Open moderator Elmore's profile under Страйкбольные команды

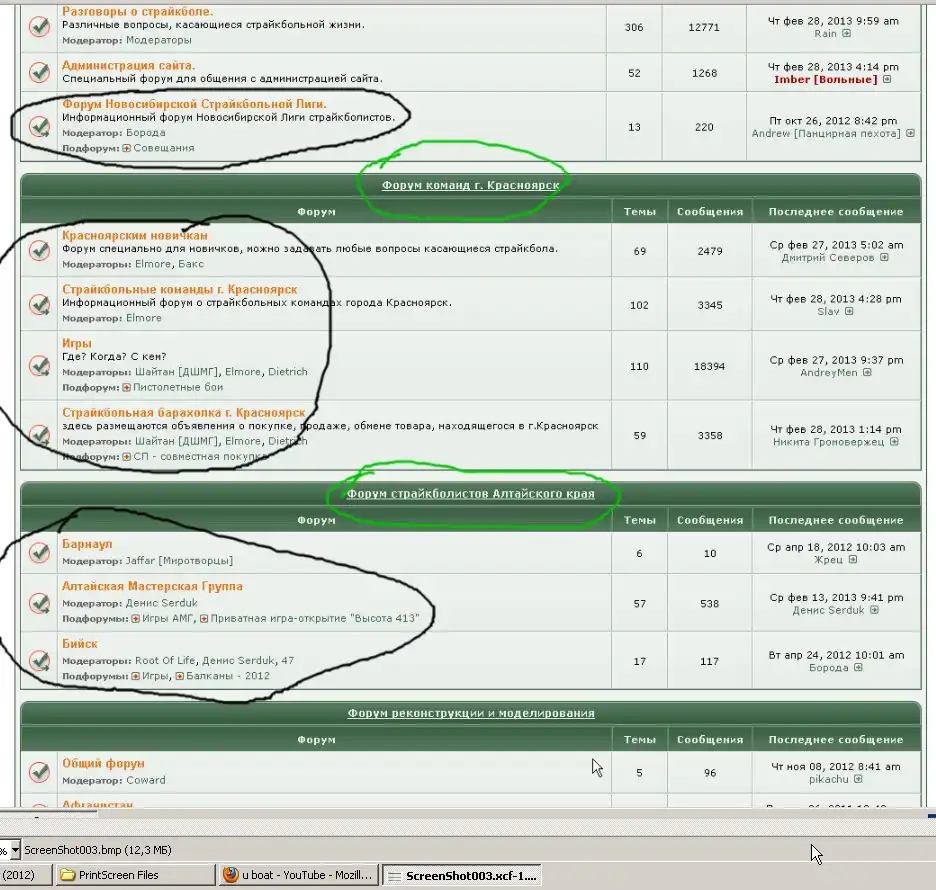pos(144,318)
